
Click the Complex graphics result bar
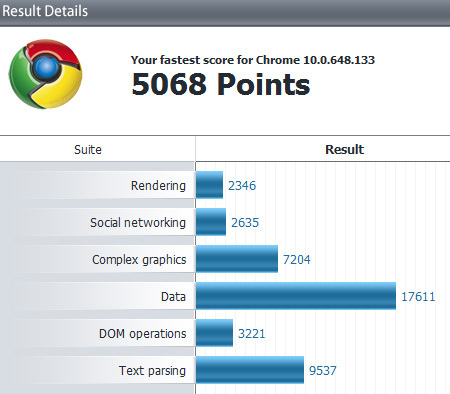pyautogui.click(x=237, y=259)
